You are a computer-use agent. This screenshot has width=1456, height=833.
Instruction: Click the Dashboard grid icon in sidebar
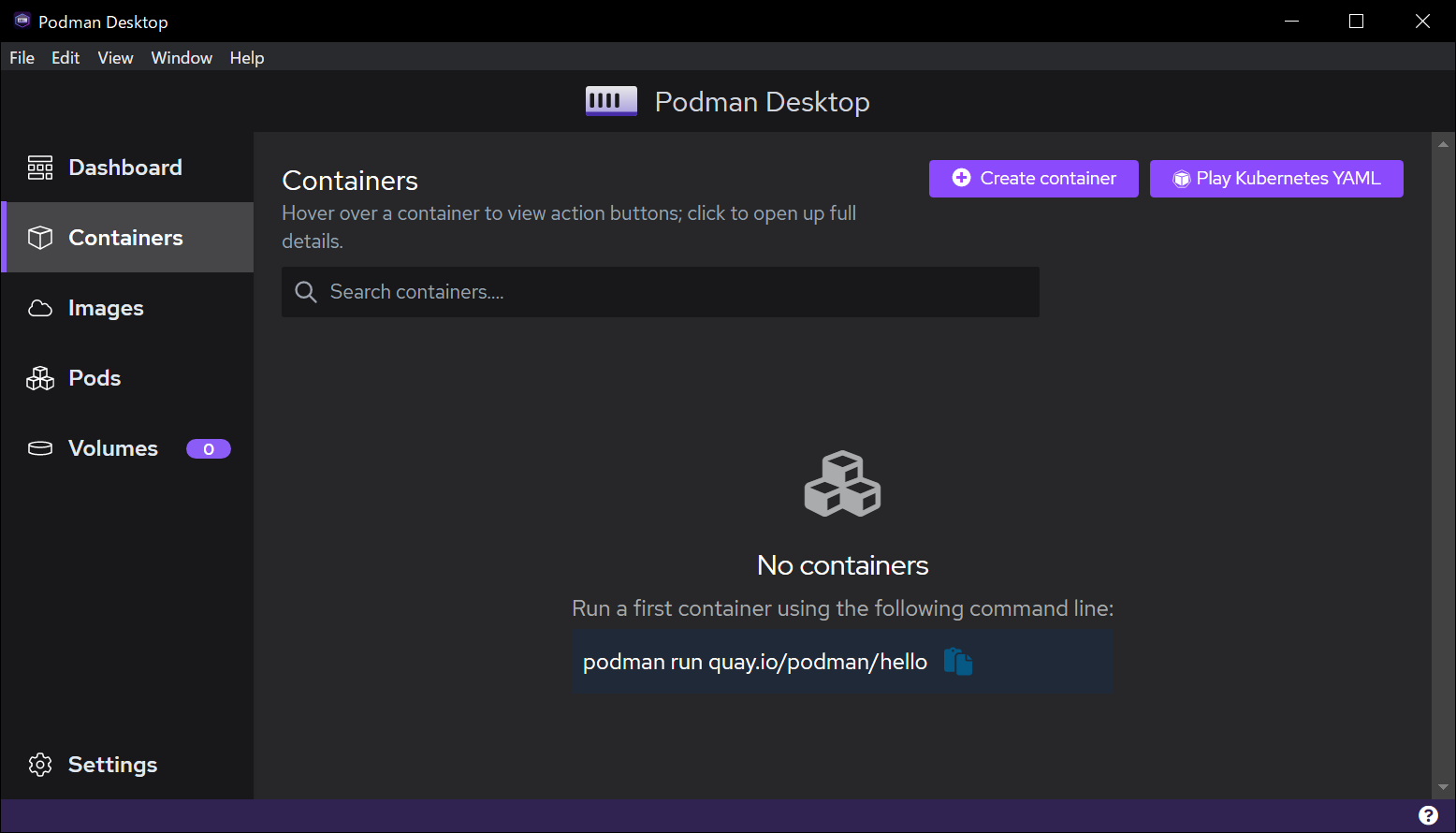(40, 168)
